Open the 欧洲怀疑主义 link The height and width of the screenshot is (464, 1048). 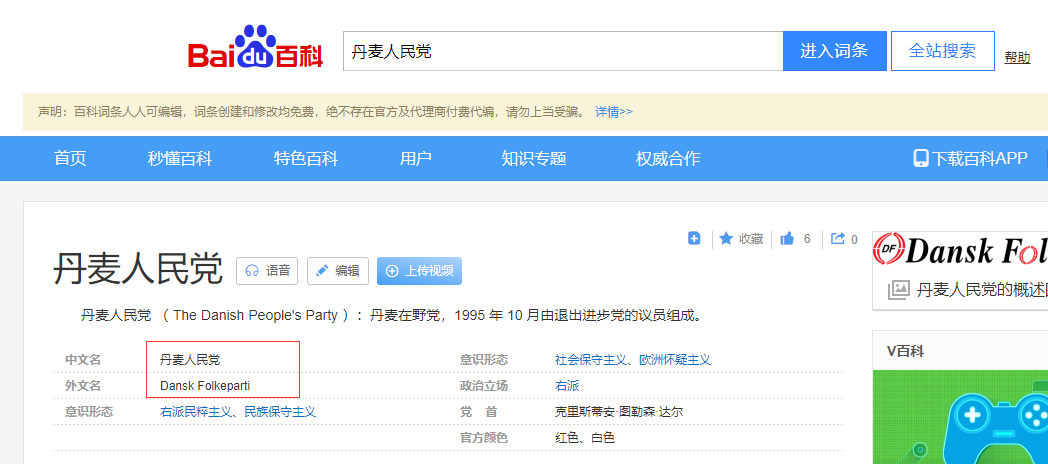coord(675,360)
